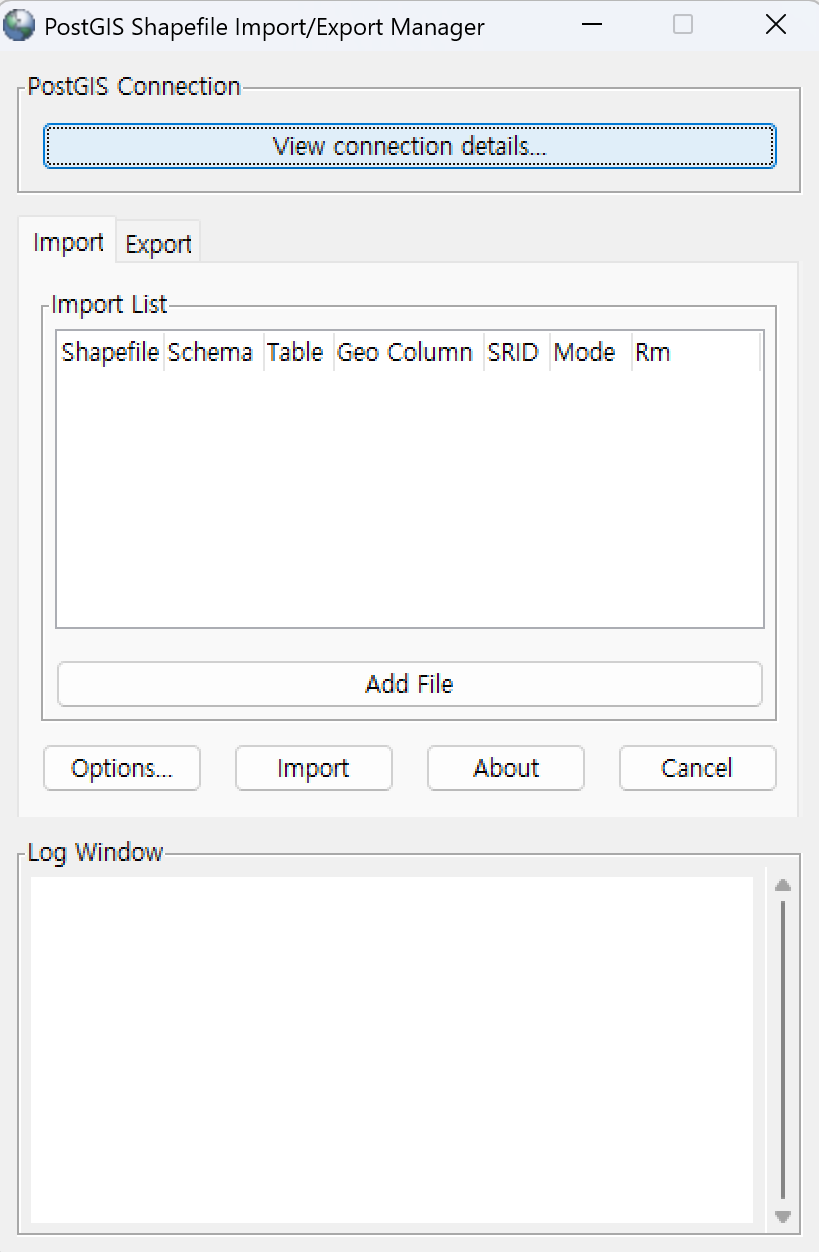Click the Geo Column header
Image resolution: width=819 pixels, height=1252 pixels.
407,352
